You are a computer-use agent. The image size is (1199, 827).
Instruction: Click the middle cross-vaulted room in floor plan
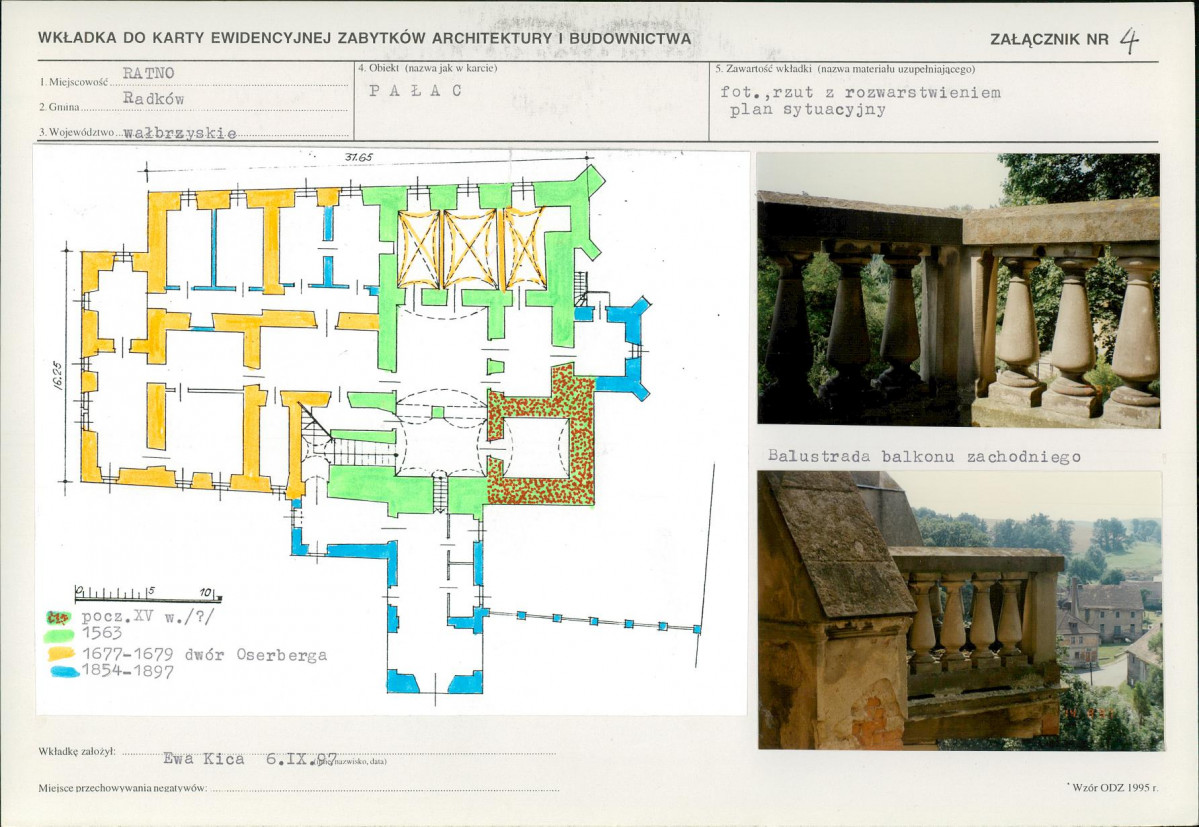tap(470, 248)
